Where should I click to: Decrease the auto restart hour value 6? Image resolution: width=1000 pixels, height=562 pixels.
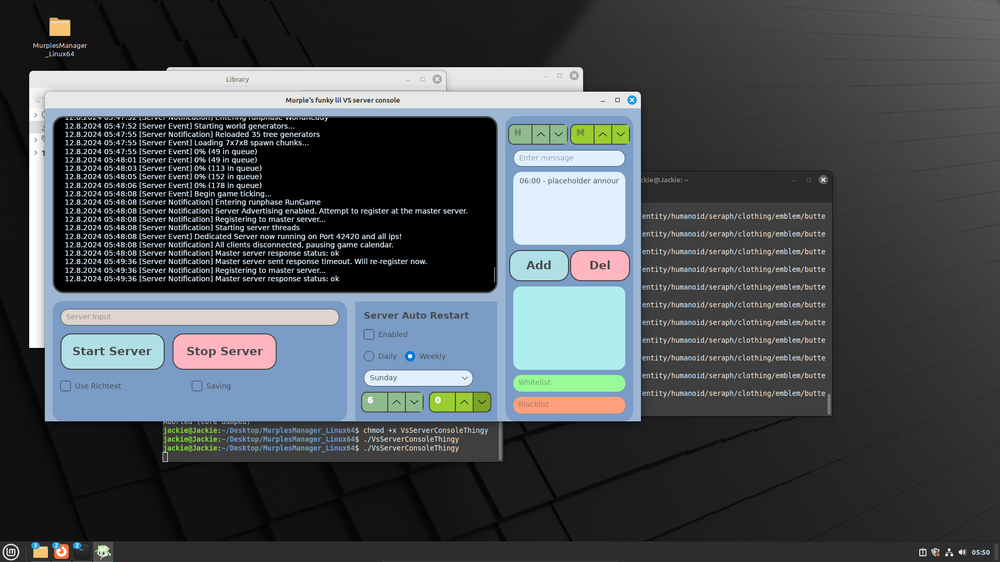413,402
